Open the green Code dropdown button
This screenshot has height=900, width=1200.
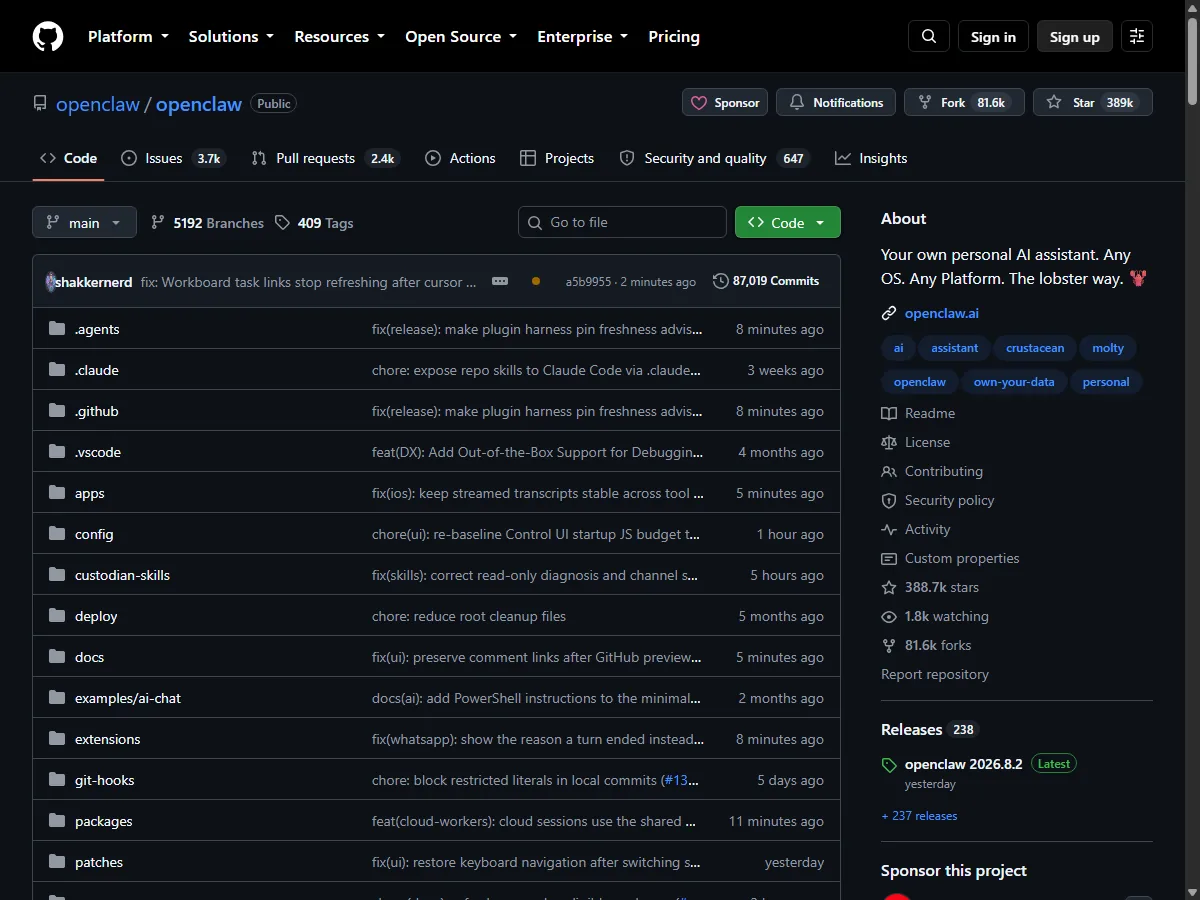(x=788, y=222)
